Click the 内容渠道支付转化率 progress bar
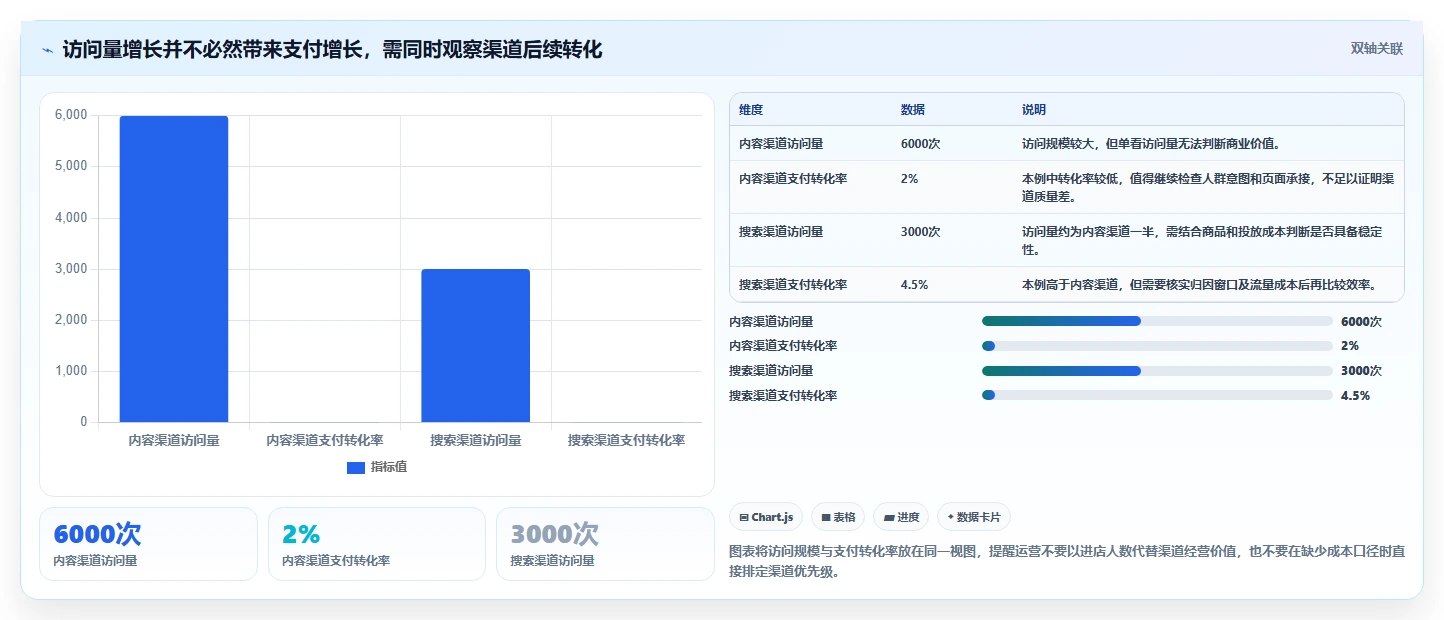Viewport: 1444px width, 620px height. tap(1157, 346)
